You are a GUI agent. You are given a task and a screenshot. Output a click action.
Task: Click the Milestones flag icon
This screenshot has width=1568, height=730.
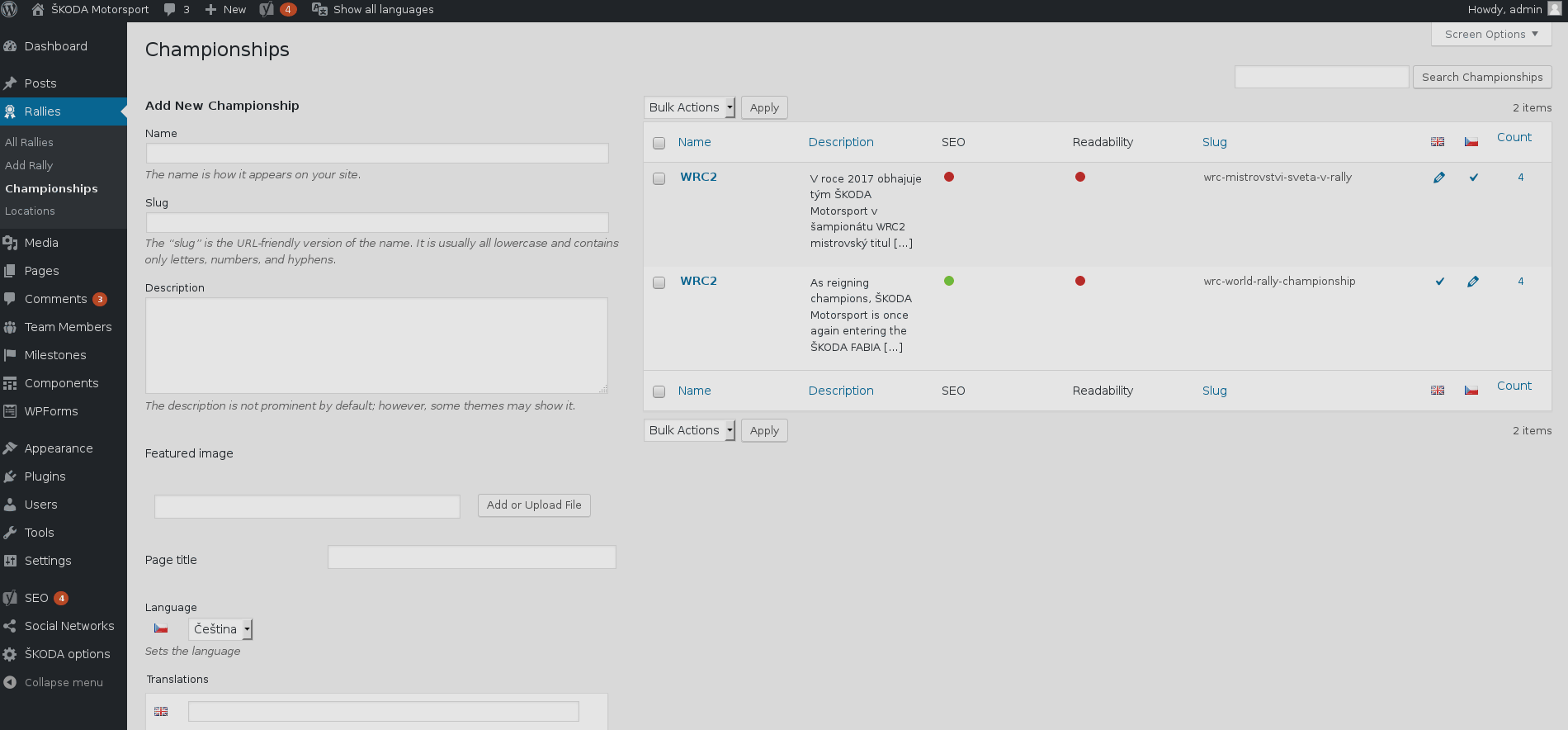tap(10, 355)
